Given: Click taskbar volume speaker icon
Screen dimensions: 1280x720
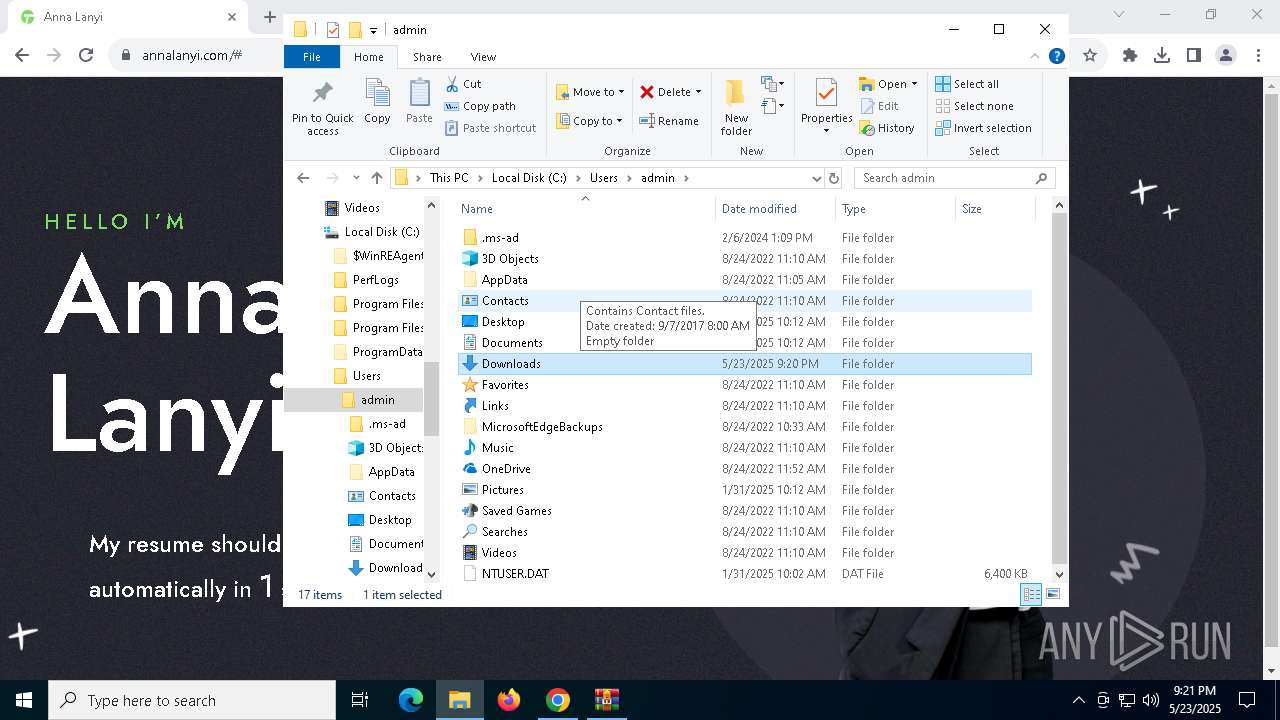Looking at the screenshot, I should 1150,700.
